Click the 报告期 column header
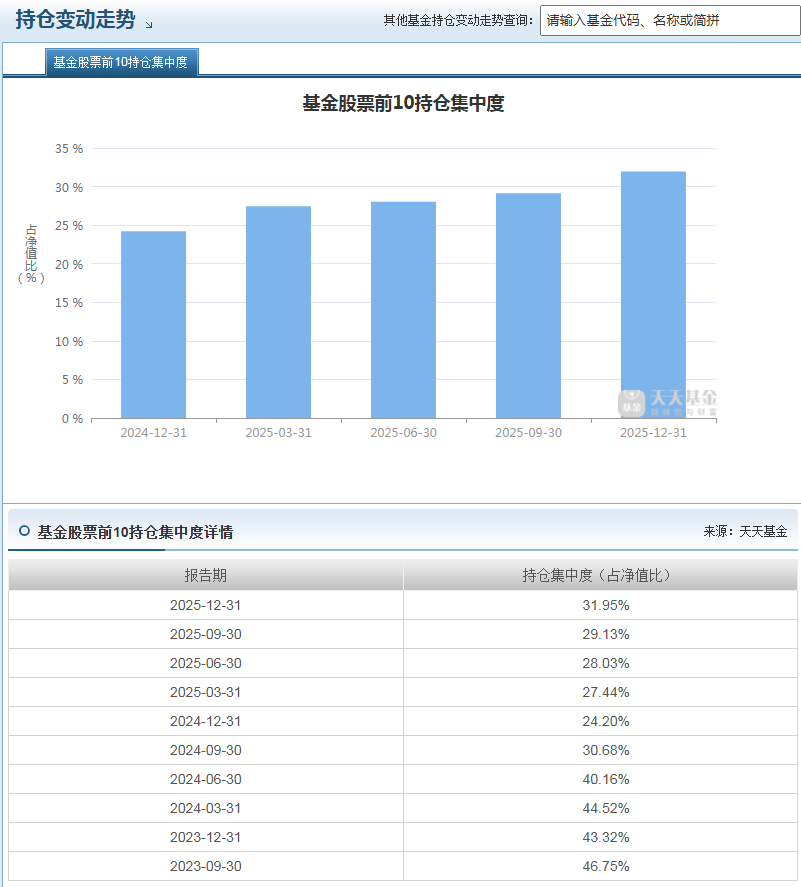Viewport: 801px width, 887px height. [206, 575]
